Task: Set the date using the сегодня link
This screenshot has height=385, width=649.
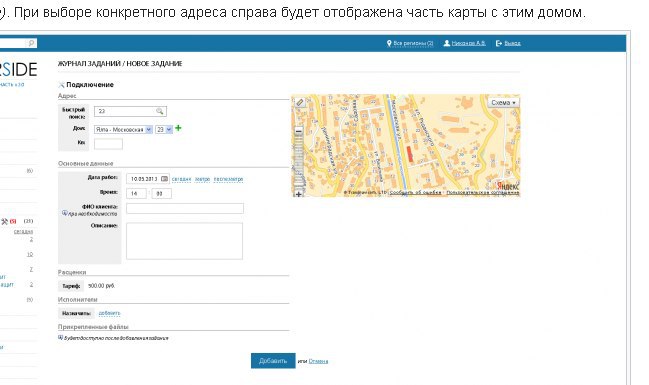Action: pyautogui.click(x=181, y=179)
